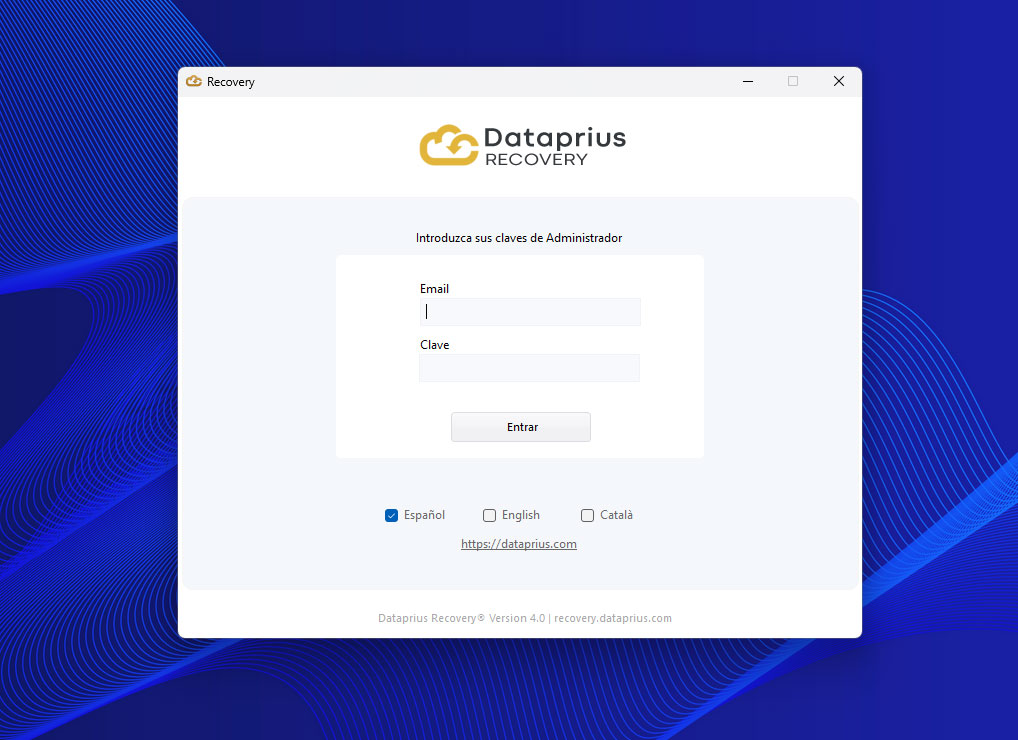1018x740 pixels.
Task: Focus the Clave password field
Action: 529,368
